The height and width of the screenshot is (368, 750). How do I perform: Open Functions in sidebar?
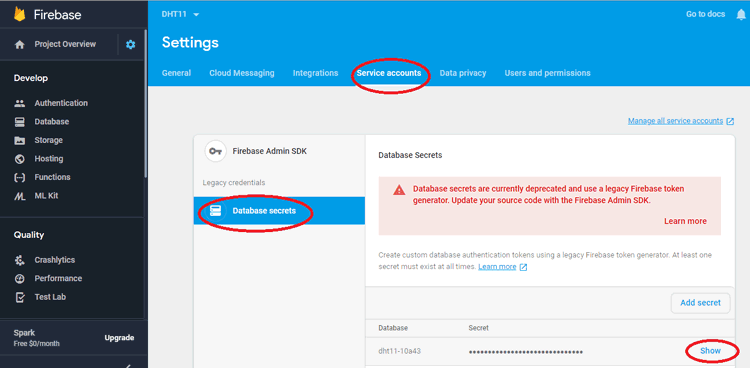pos(52,178)
